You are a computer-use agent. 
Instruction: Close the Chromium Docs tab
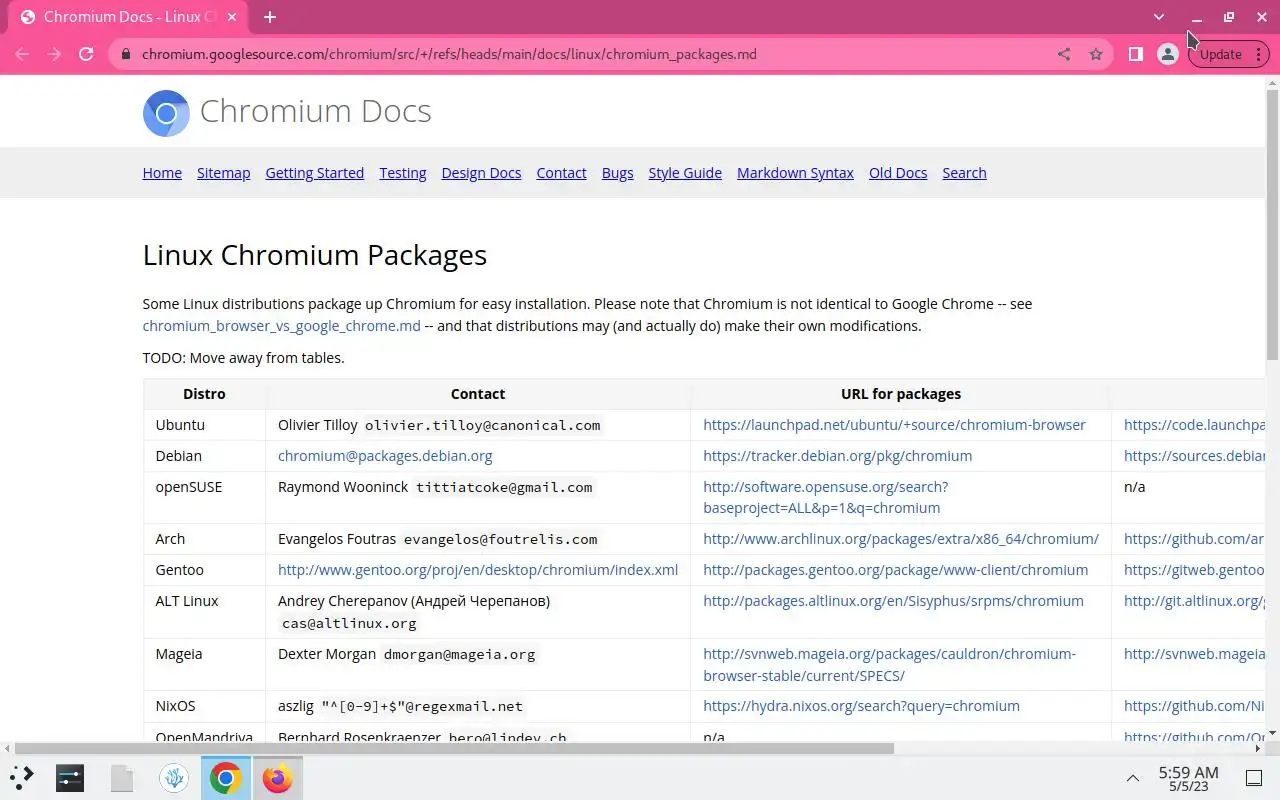click(232, 17)
